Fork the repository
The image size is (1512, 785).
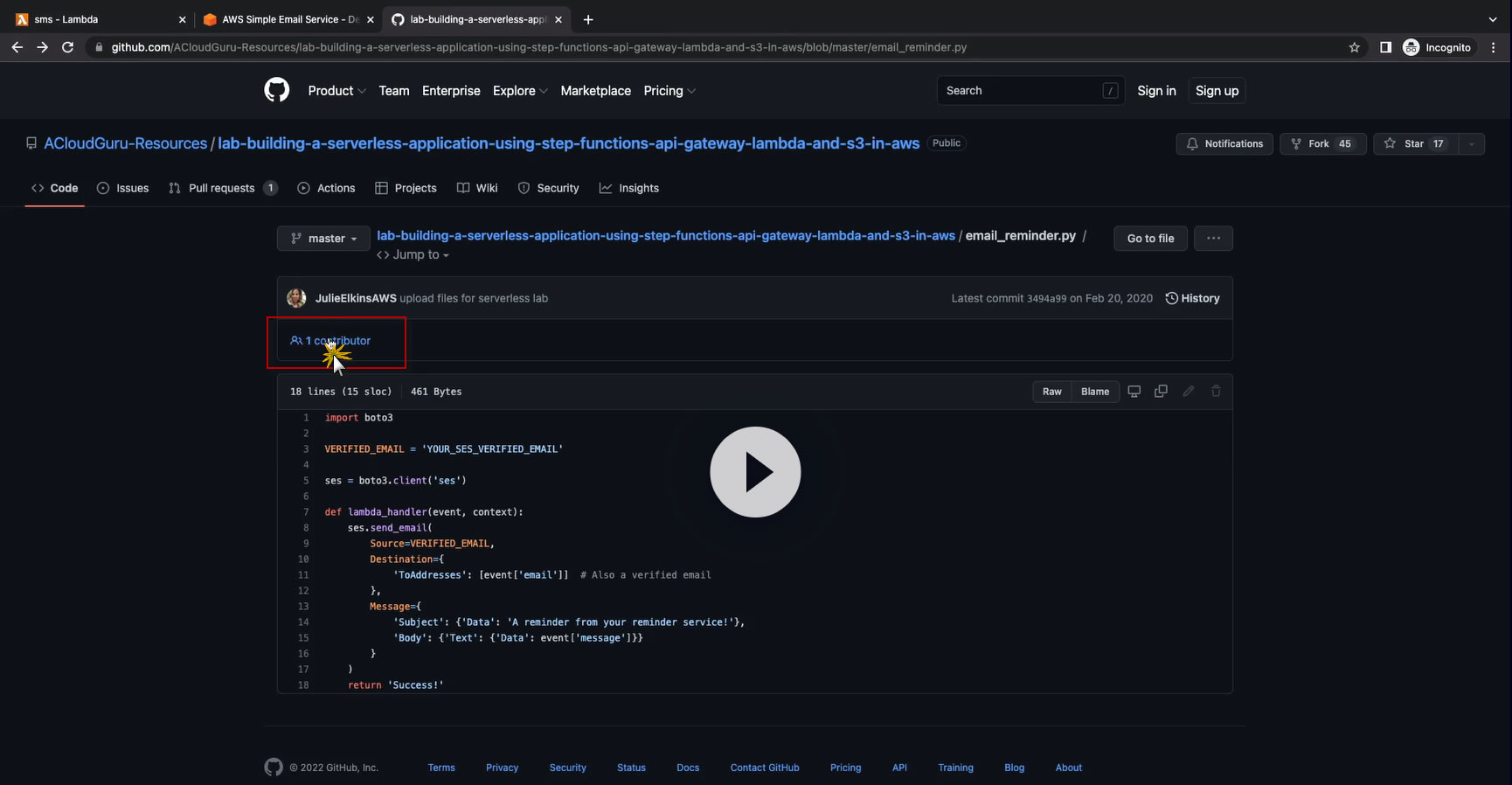1322,143
